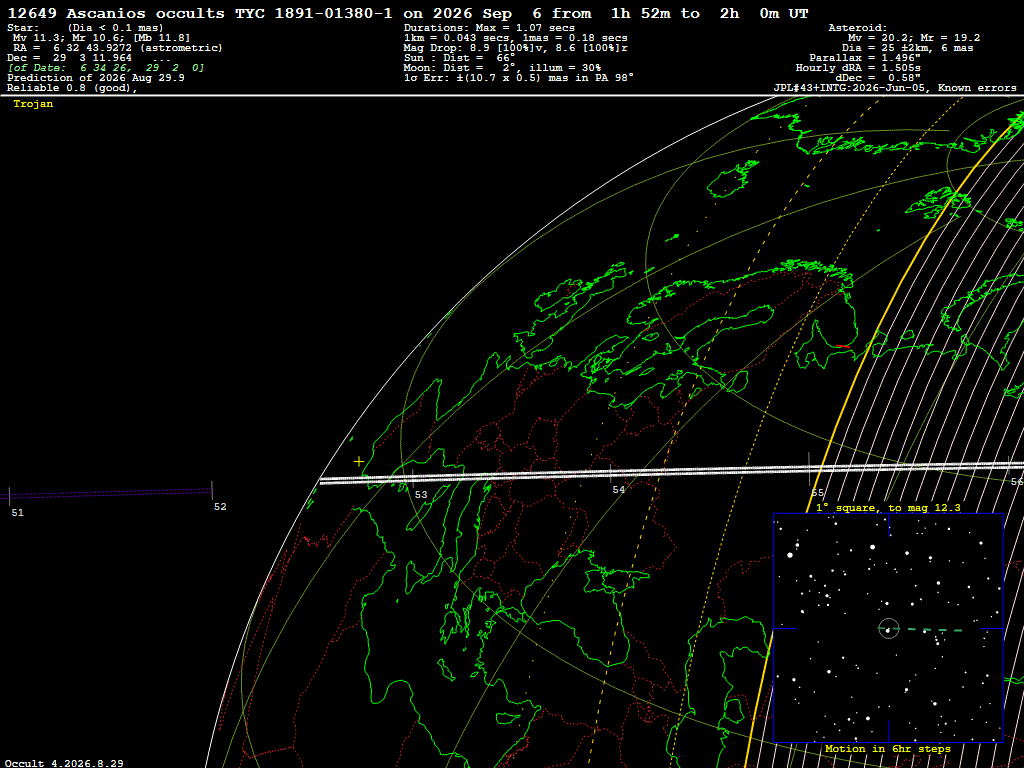Screen dimensions: 1024x768
Task: Click the purple dotted path segment before 52
Action: click(110, 492)
